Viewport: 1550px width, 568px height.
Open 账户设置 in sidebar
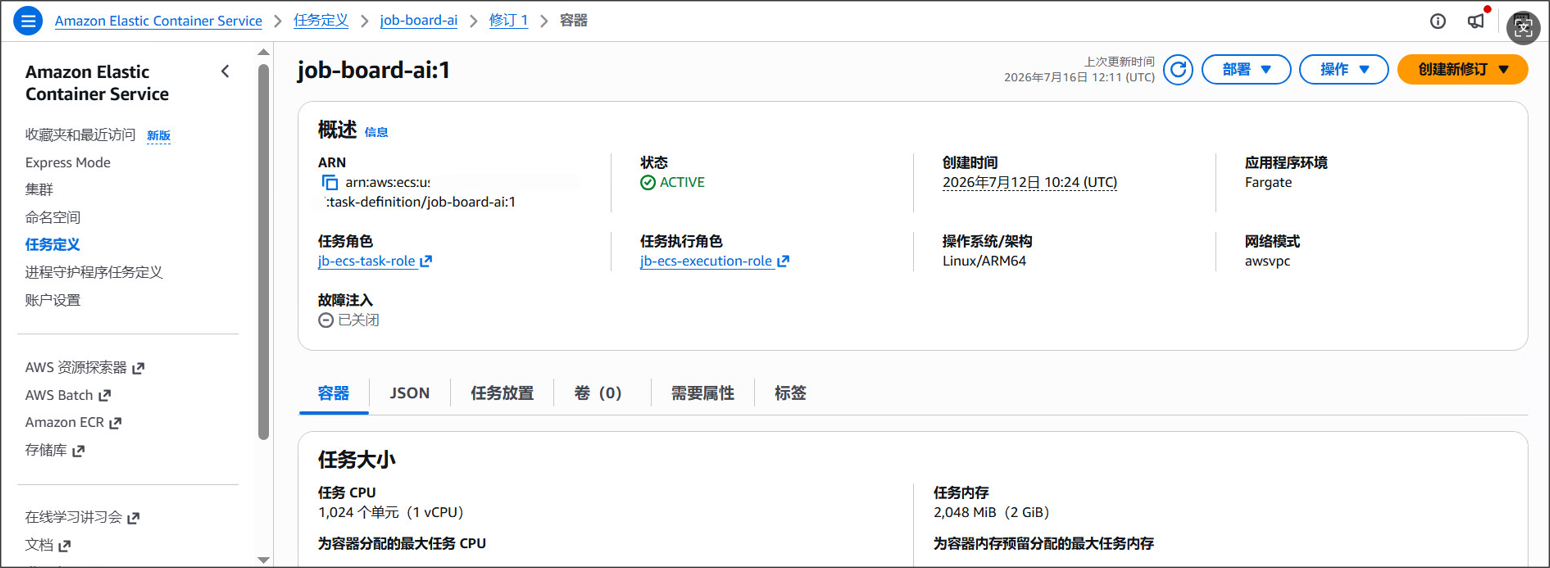click(x=53, y=300)
